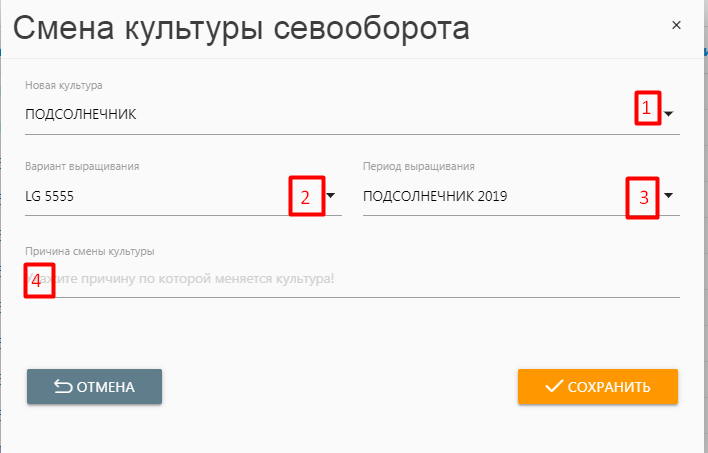The width and height of the screenshot is (708, 453).
Task: Expand the Период выращивания dropdown arrow
Action: pyautogui.click(x=669, y=196)
